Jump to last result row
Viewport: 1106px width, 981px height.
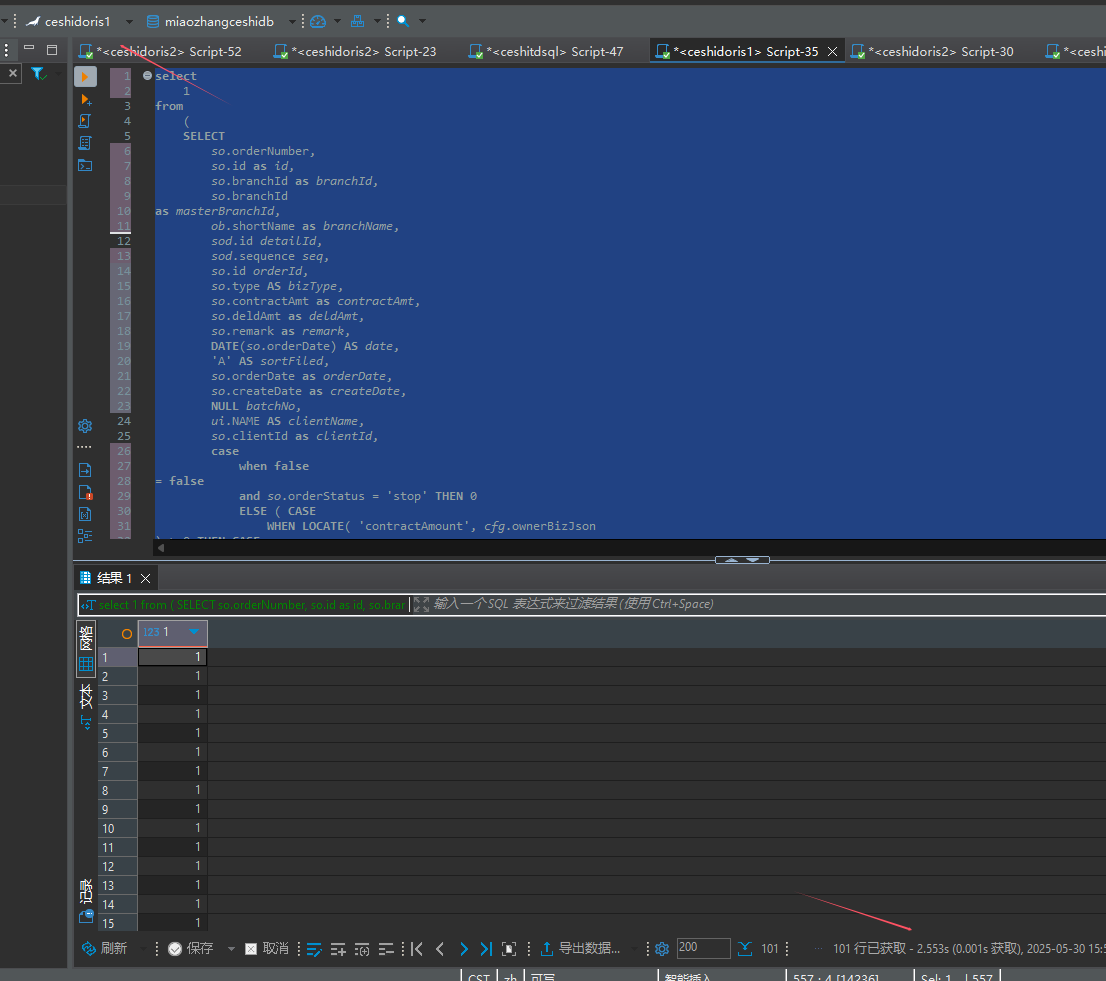click(486, 949)
